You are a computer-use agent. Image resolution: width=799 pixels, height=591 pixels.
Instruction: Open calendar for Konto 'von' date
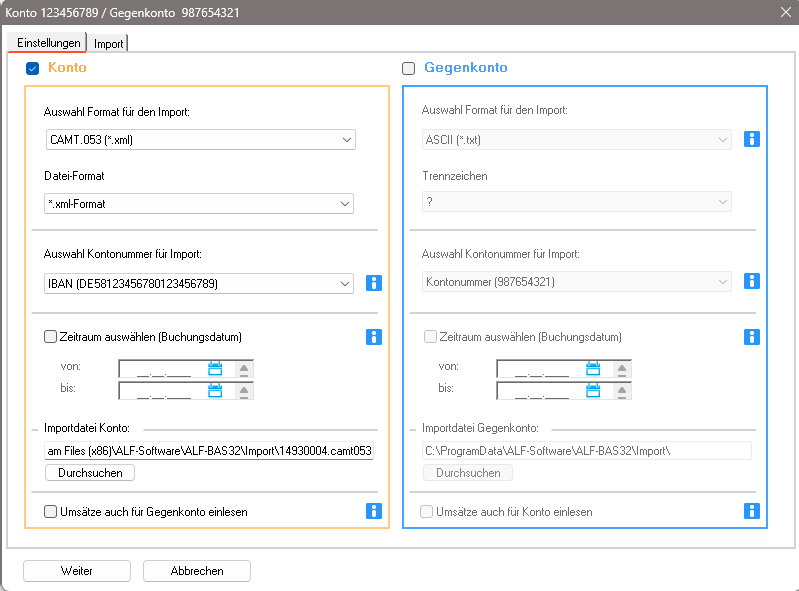click(215, 368)
